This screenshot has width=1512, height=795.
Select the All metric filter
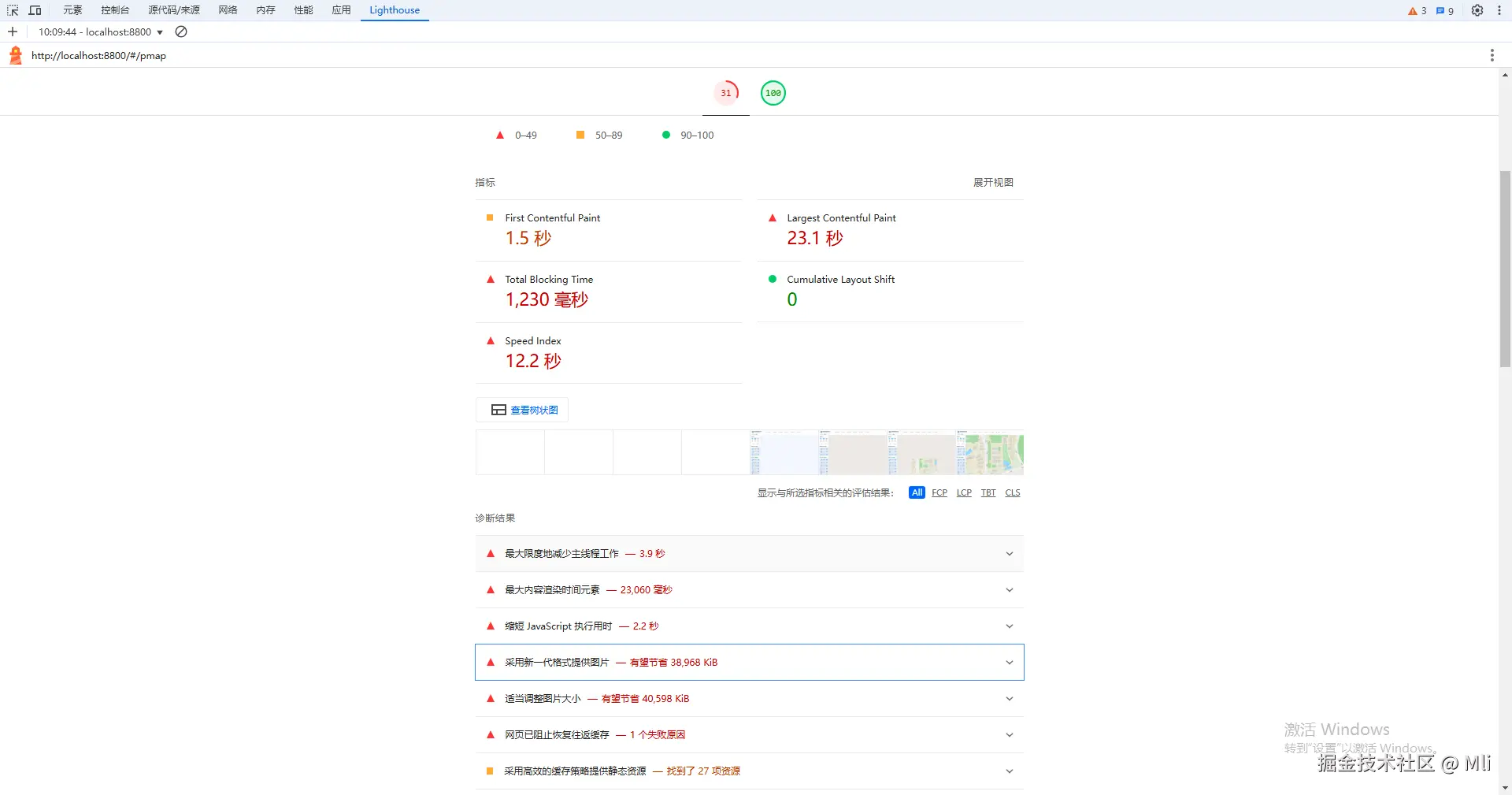coord(917,492)
